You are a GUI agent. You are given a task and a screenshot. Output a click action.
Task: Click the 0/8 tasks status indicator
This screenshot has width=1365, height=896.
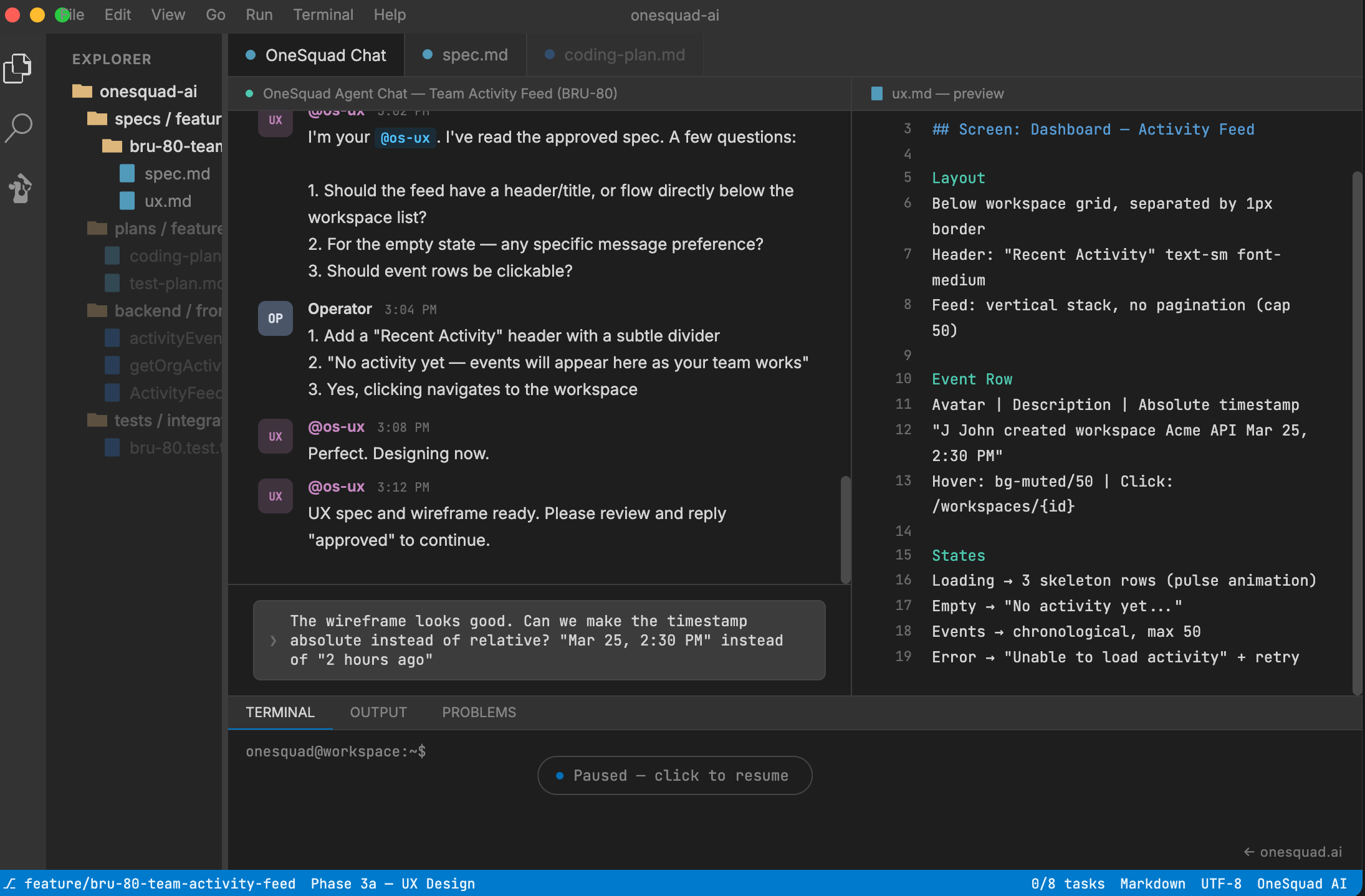[x=1067, y=883]
